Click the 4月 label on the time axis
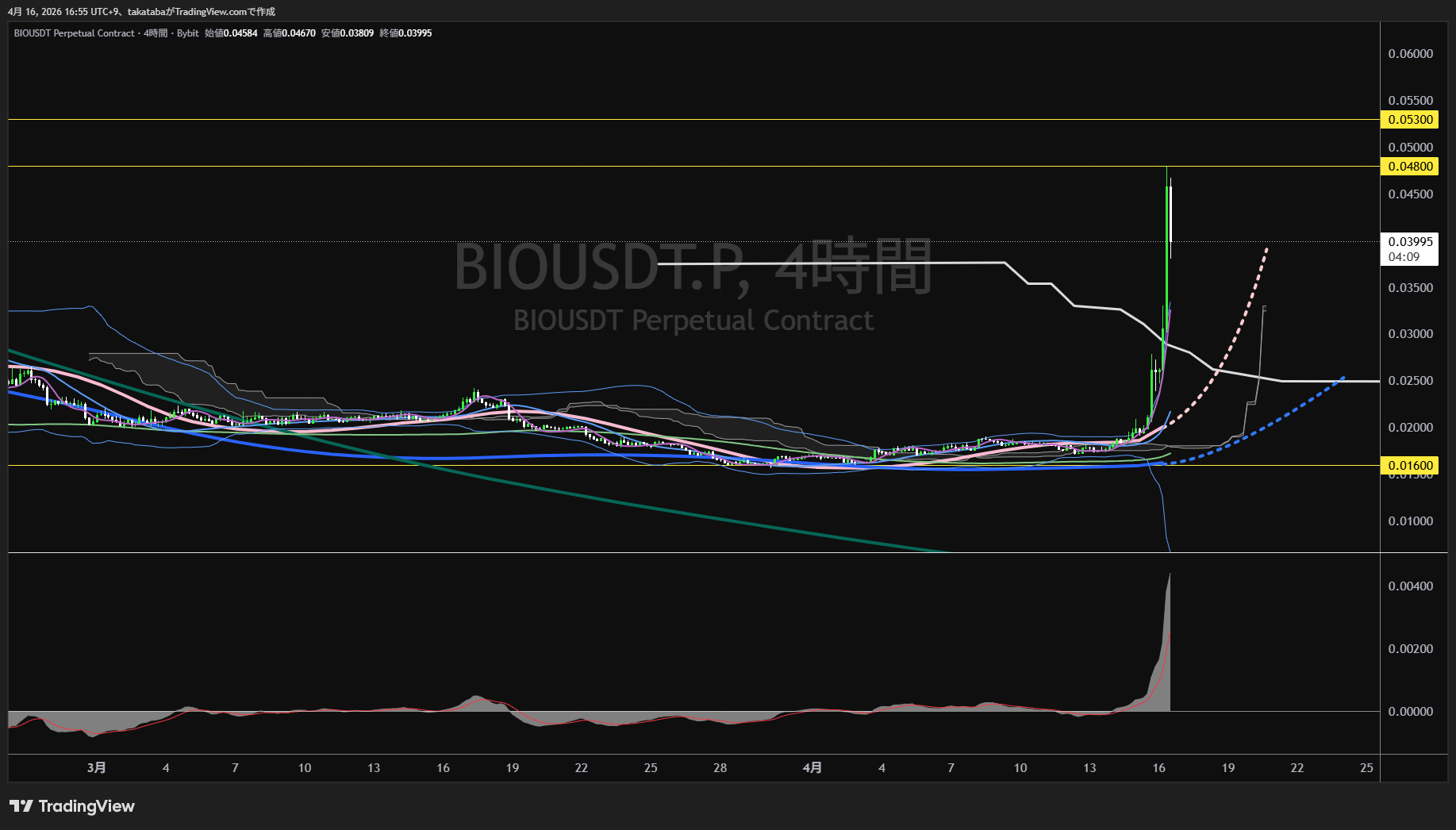This screenshot has width=1456, height=830. 813,768
